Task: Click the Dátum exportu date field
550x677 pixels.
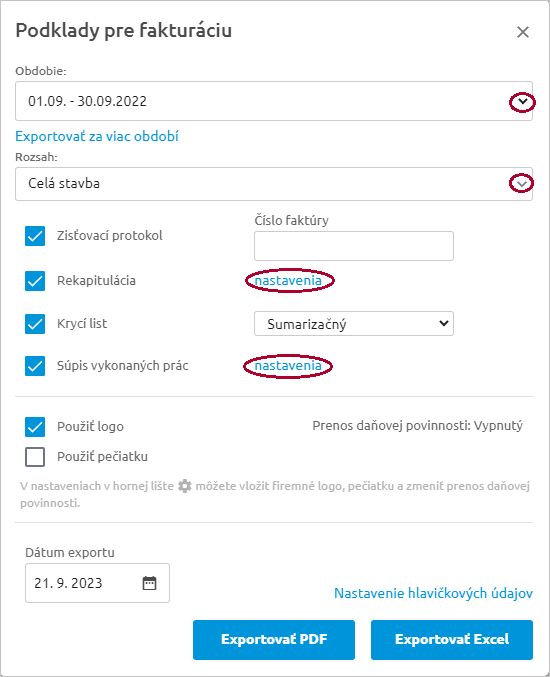Action: point(97,583)
